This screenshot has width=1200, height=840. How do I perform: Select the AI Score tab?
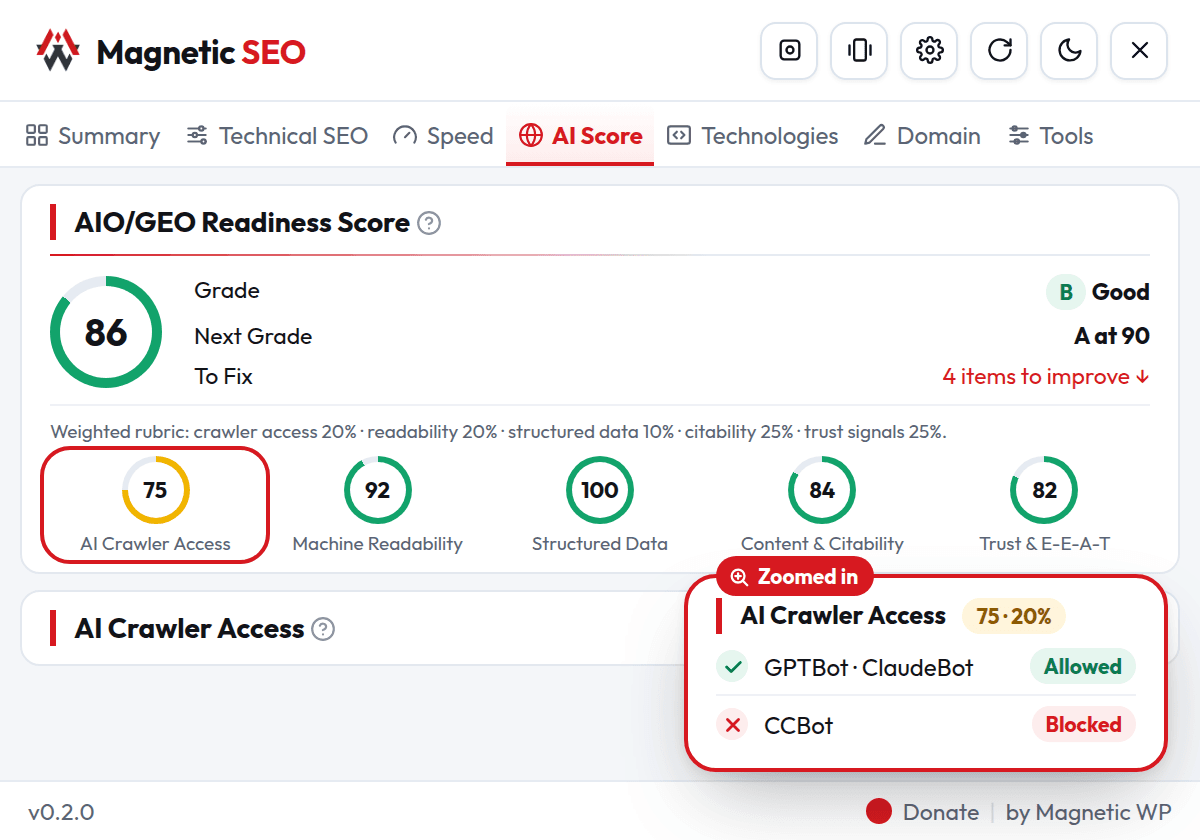[580, 136]
